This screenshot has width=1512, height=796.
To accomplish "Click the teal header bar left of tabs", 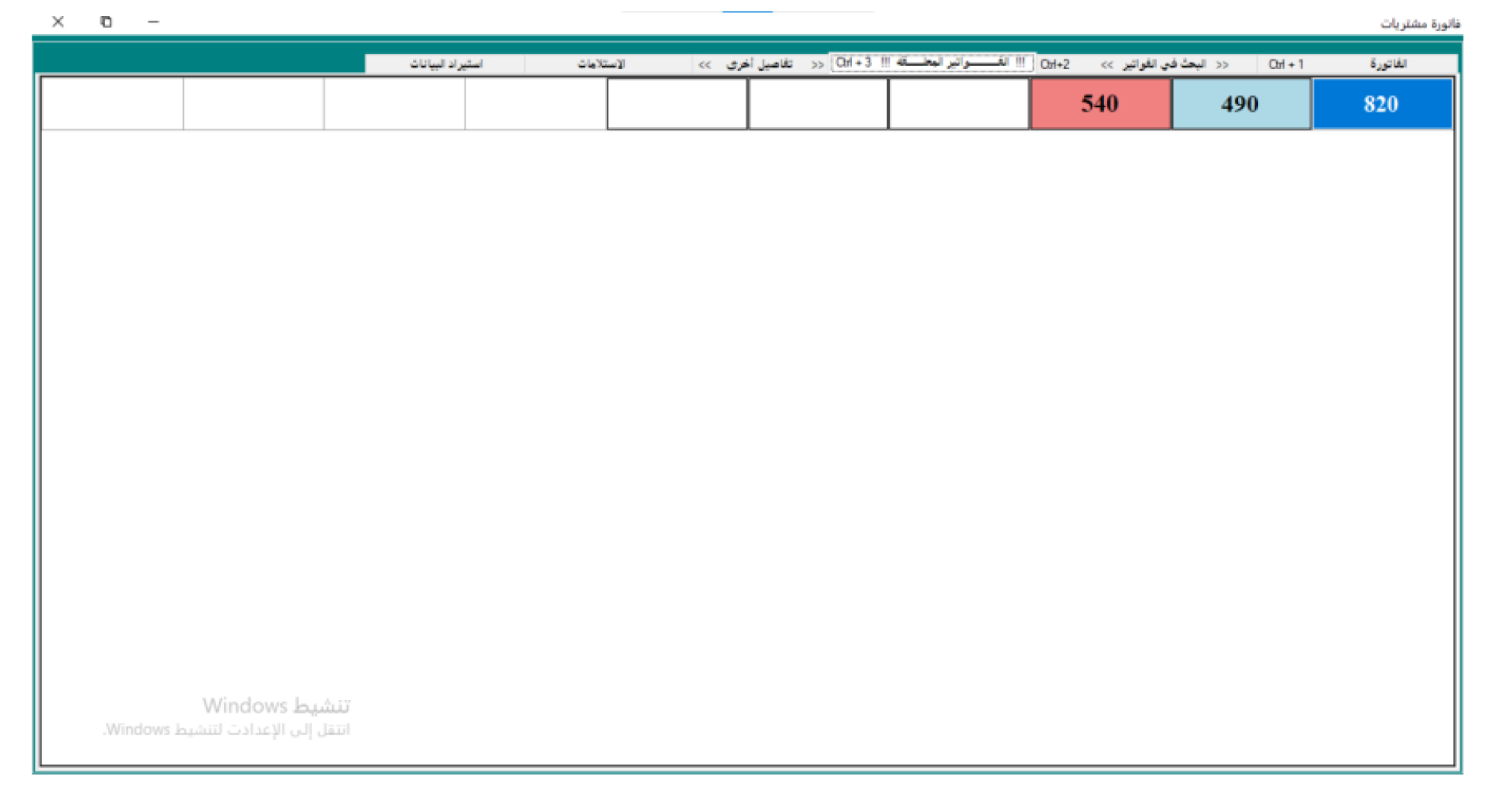I will (x=199, y=62).
